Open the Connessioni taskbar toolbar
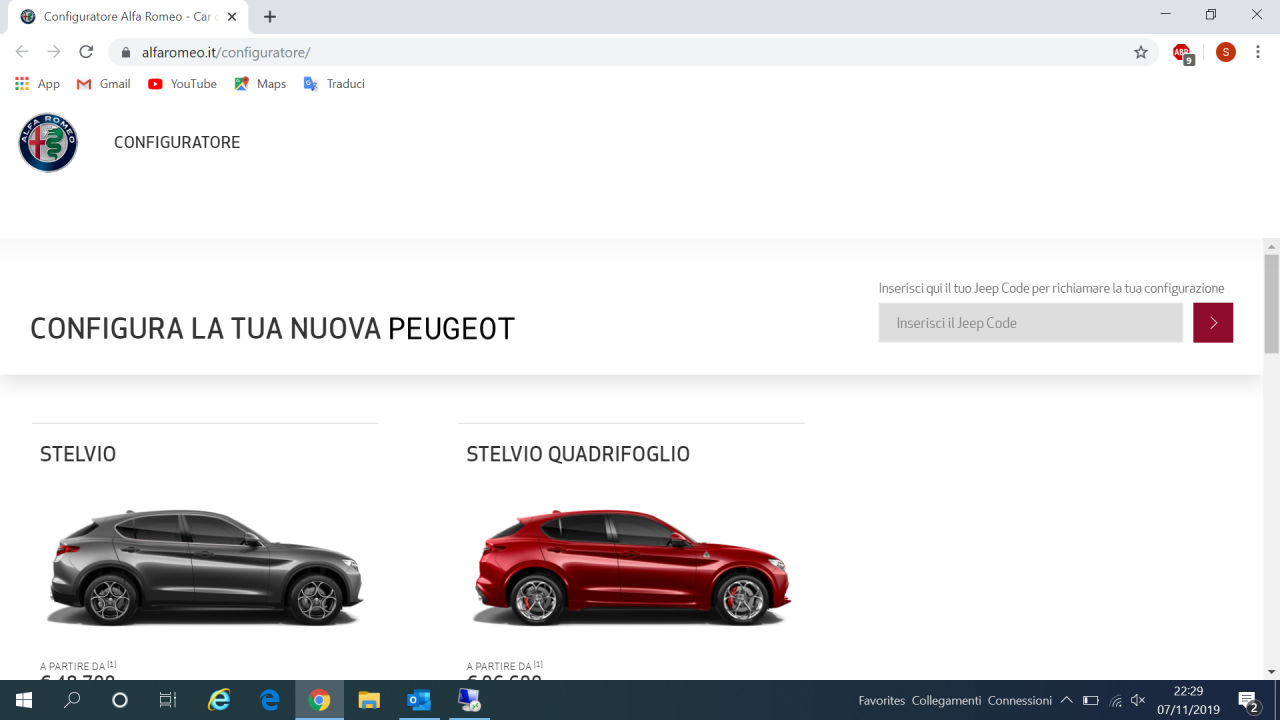Viewport: 1280px width, 720px height. [x=1020, y=700]
